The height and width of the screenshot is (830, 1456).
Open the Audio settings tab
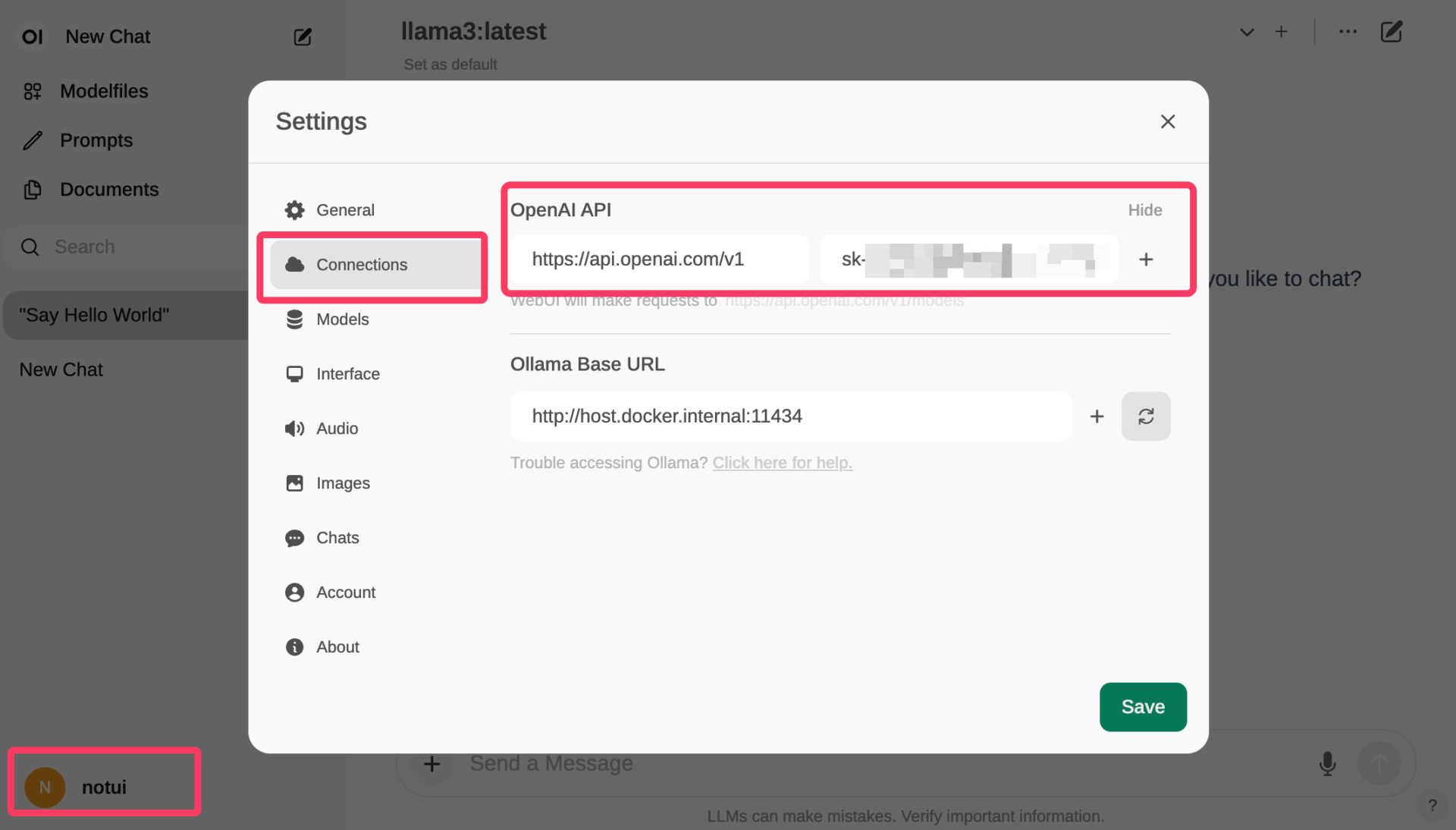coord(337,429)
